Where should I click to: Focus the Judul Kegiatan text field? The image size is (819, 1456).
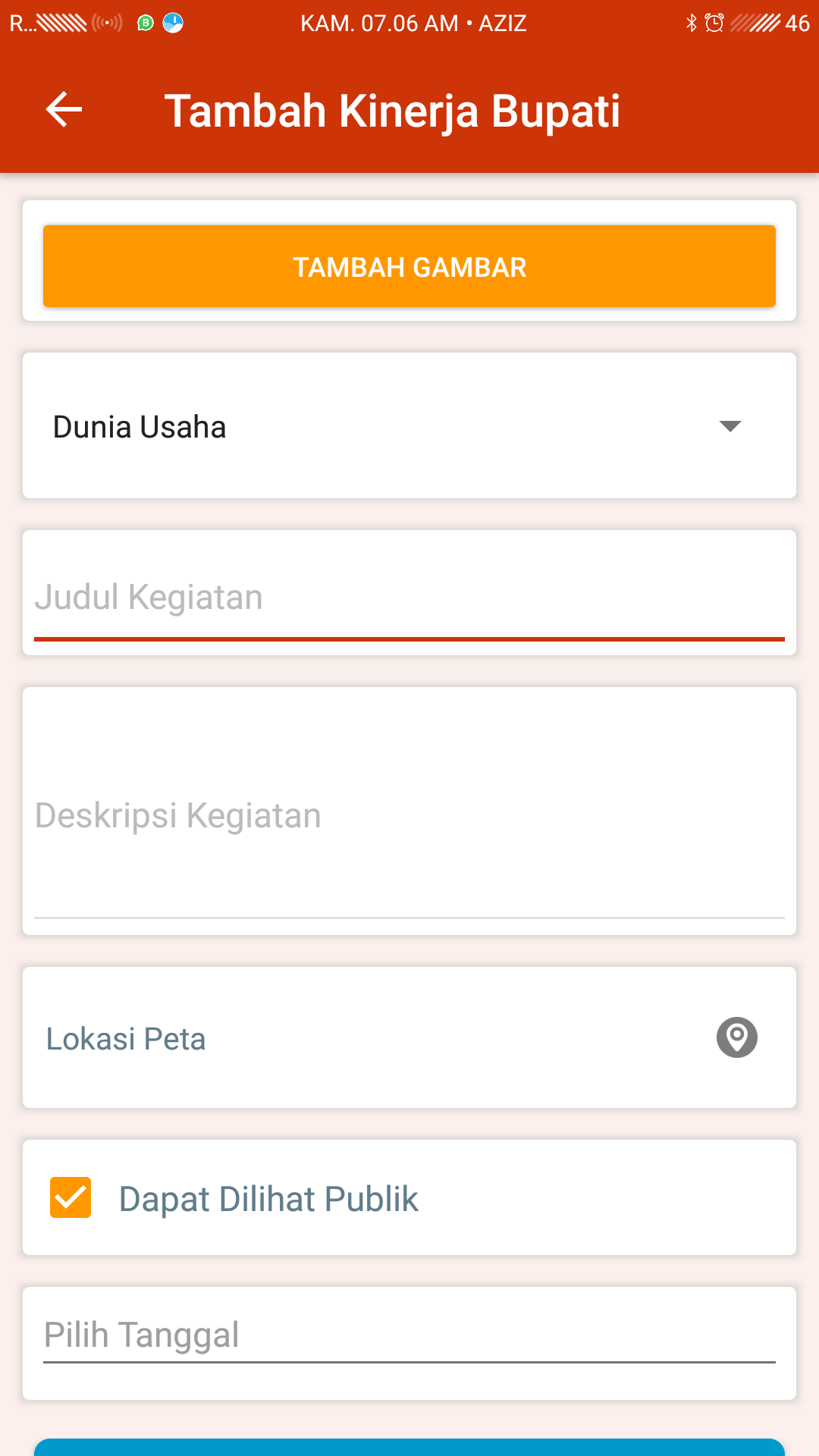[409, 598]
